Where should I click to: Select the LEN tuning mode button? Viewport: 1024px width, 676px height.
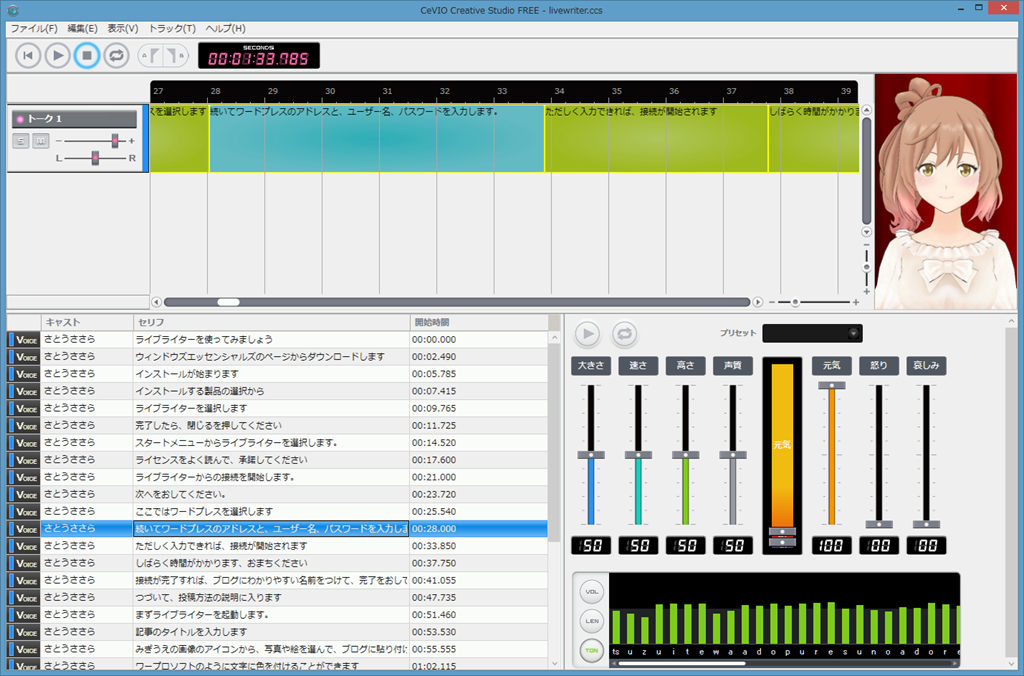point(592,620)
